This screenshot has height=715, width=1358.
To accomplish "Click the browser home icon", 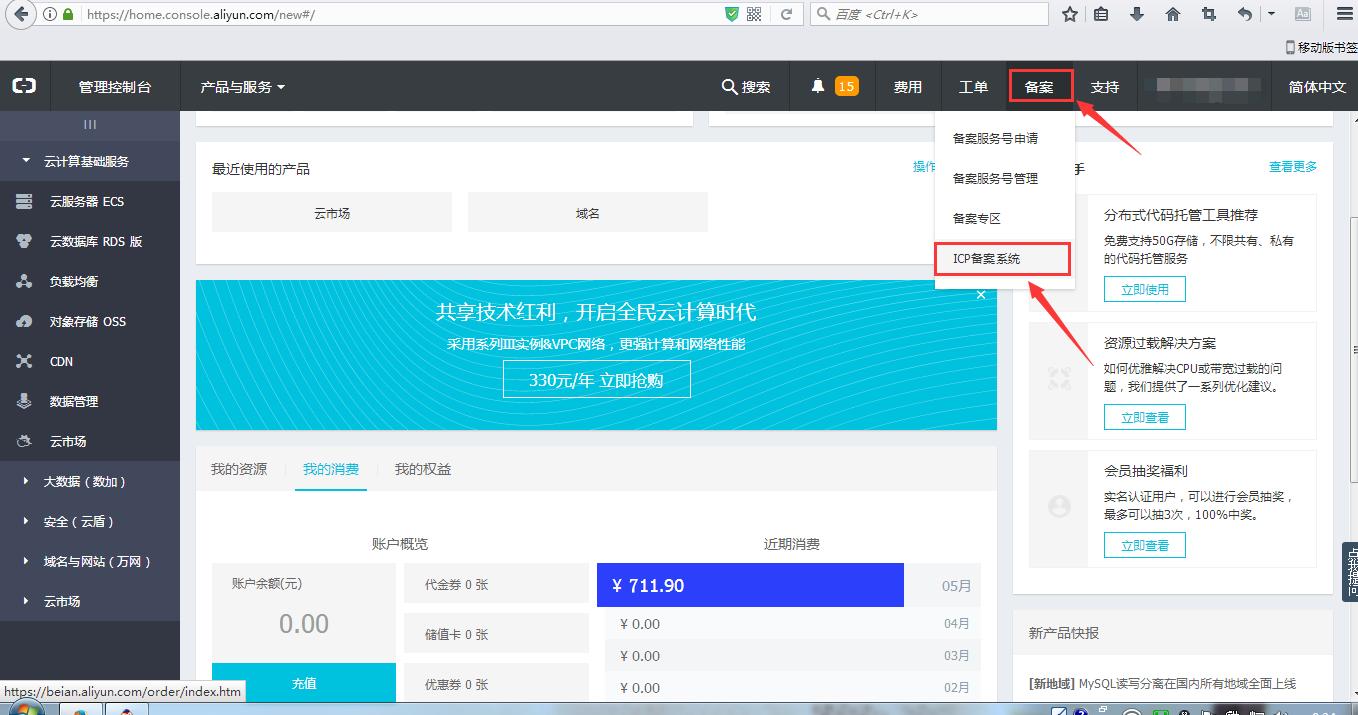I will tap(1173, 14).
